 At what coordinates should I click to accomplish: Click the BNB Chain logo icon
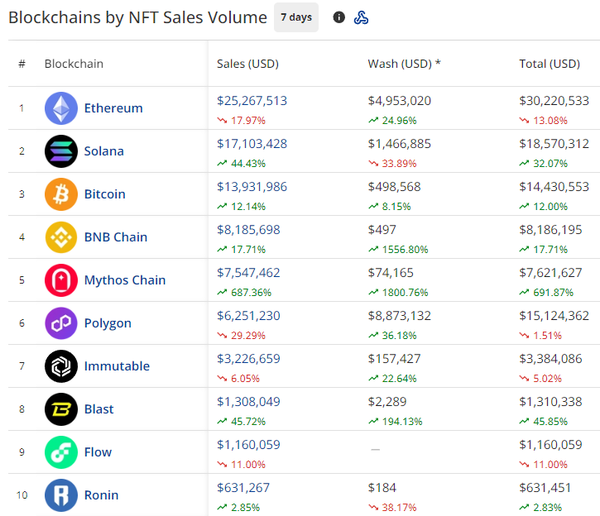61,237
